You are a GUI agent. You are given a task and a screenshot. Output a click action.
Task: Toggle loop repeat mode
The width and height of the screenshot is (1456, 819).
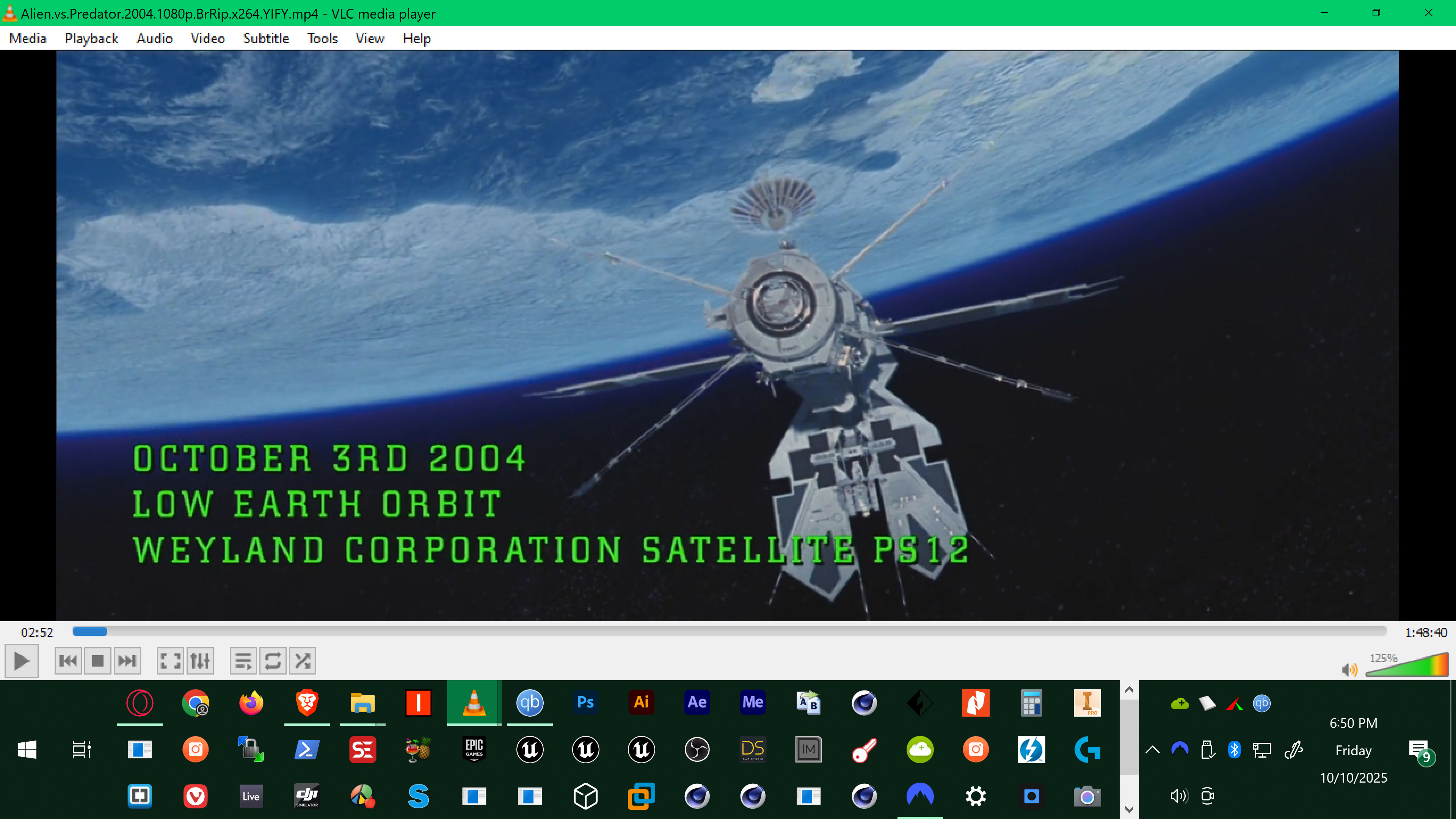coord(273,661)
